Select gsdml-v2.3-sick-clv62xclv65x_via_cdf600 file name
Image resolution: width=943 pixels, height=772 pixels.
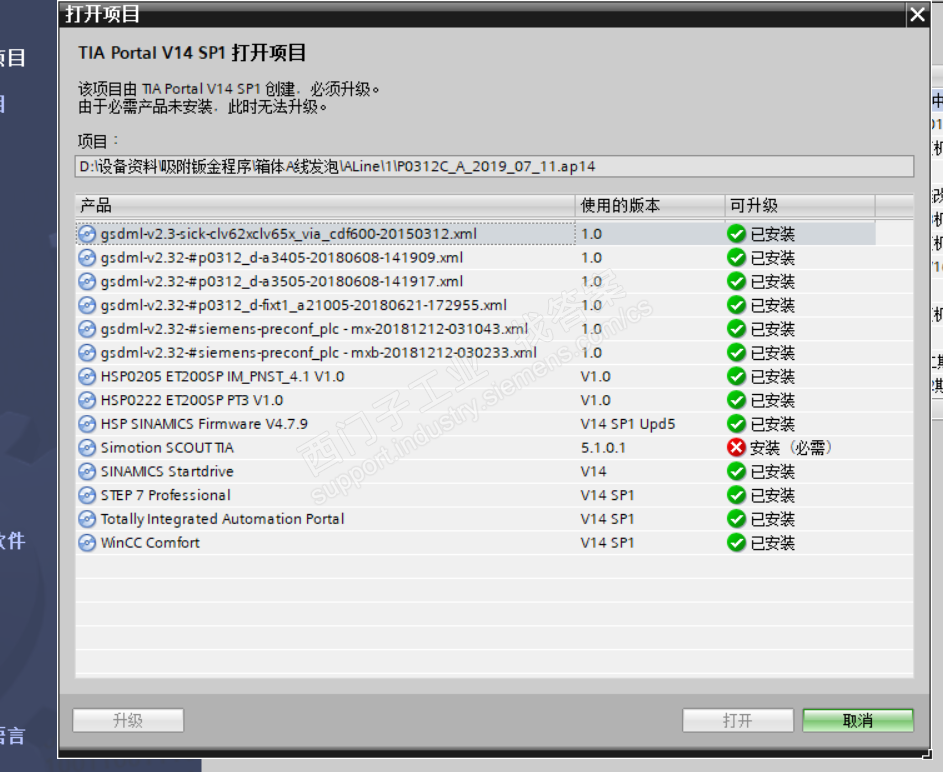coord(289,234)
